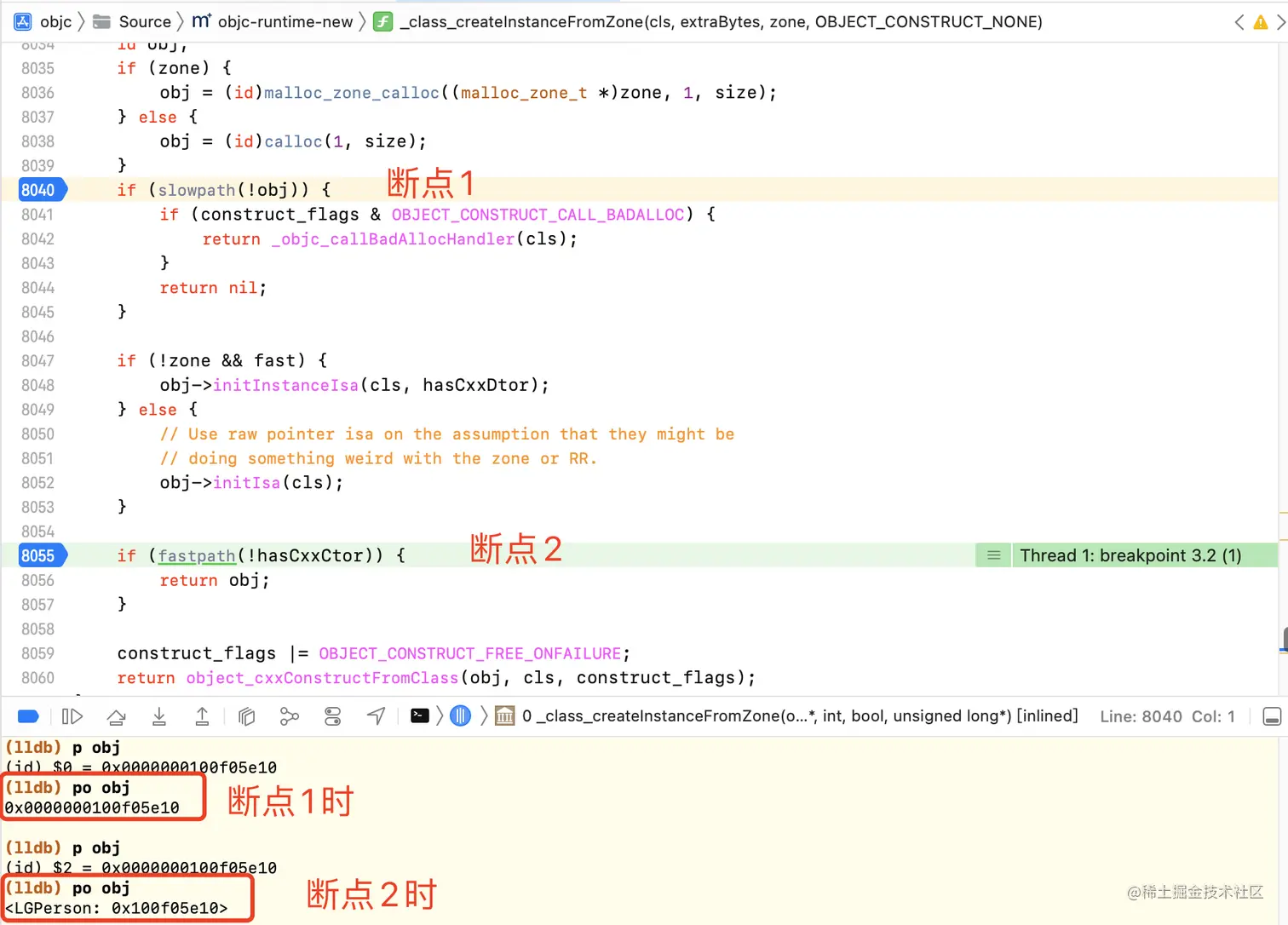Click console line ending $2 = 0x0000000100f05e10
The height and width of the screenshot is (925, 1288).
click(x=141, y=868)
